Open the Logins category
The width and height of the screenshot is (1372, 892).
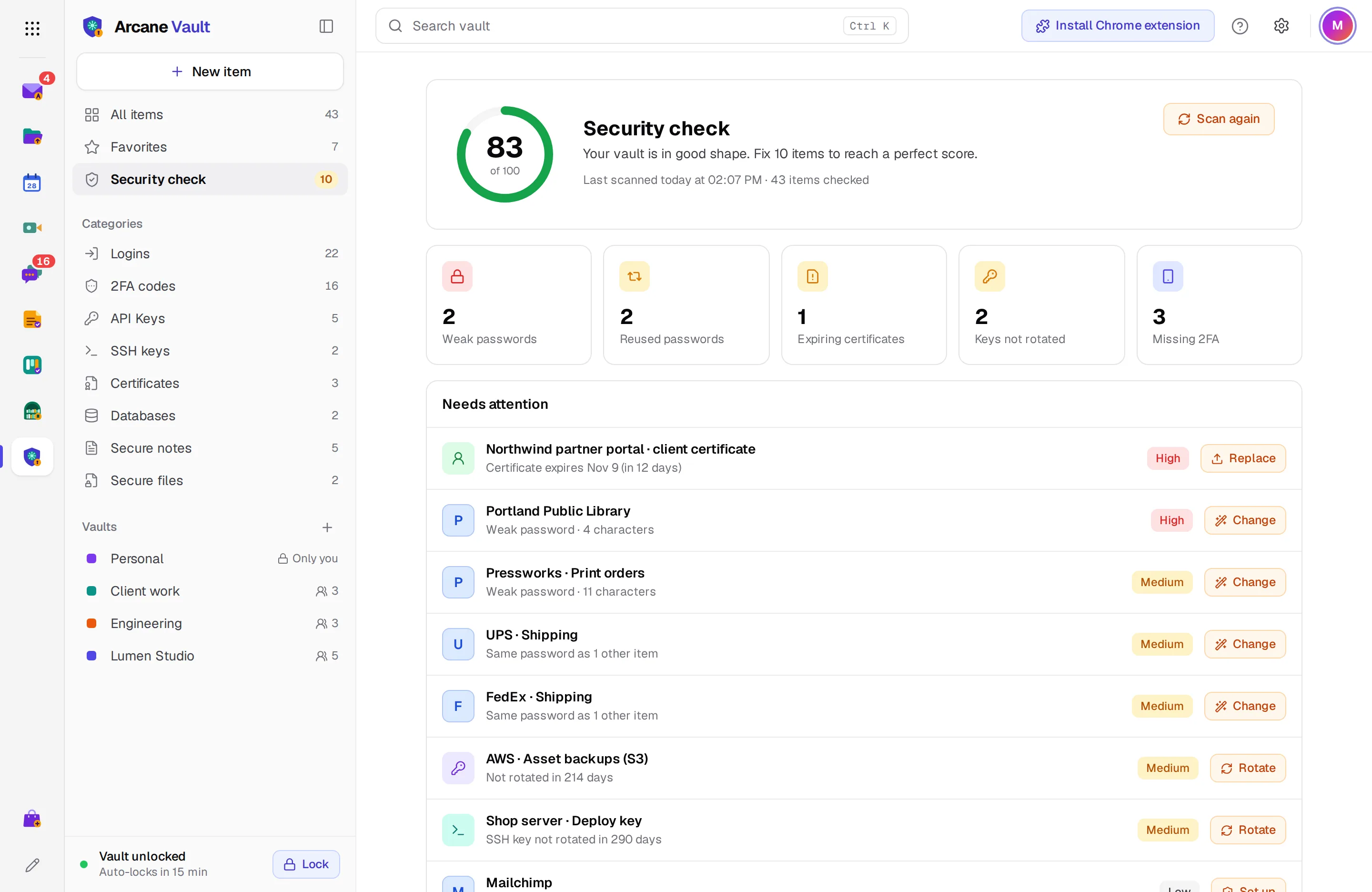tap(211, 253)
